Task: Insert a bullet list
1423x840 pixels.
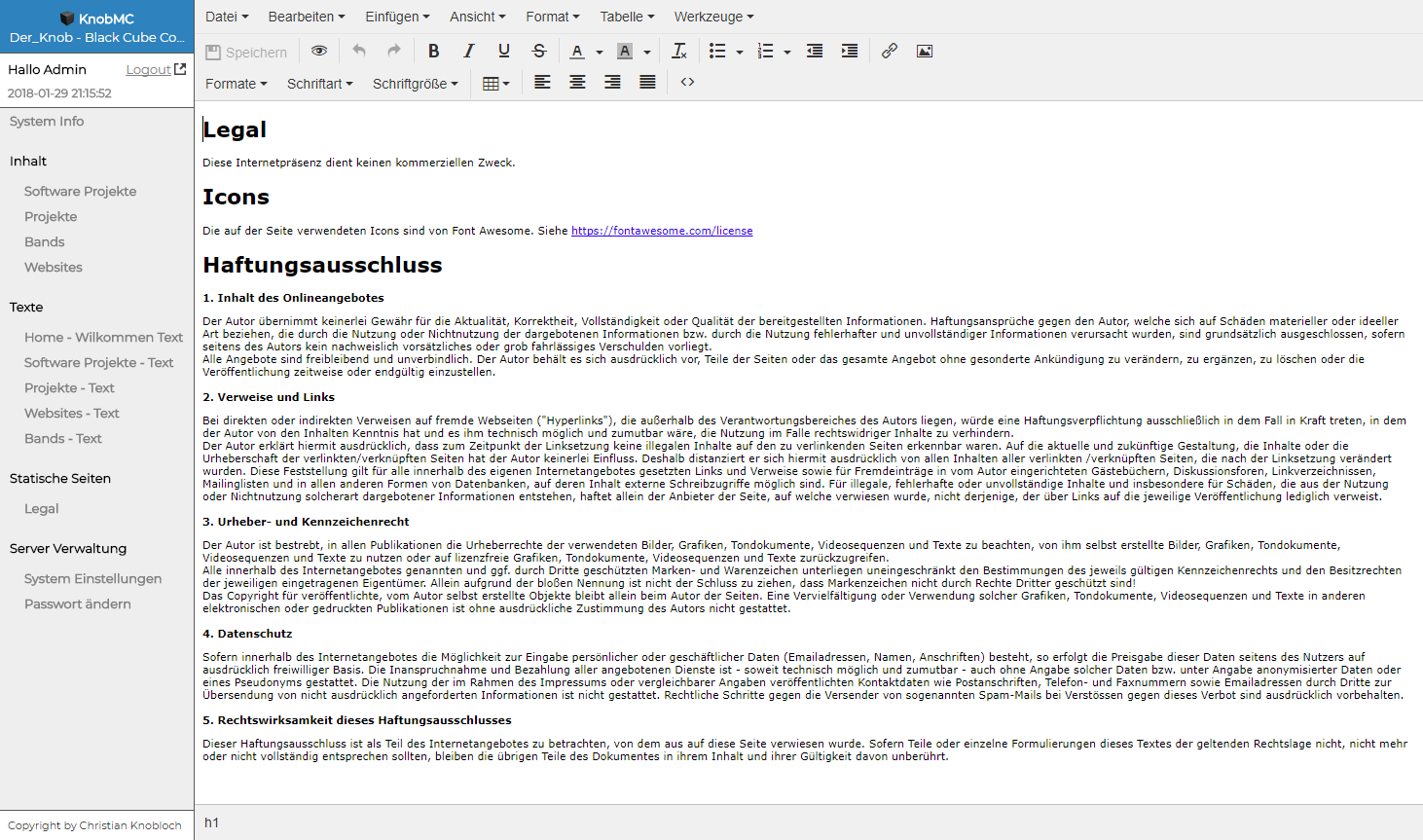Action: [x=717, y=51]
